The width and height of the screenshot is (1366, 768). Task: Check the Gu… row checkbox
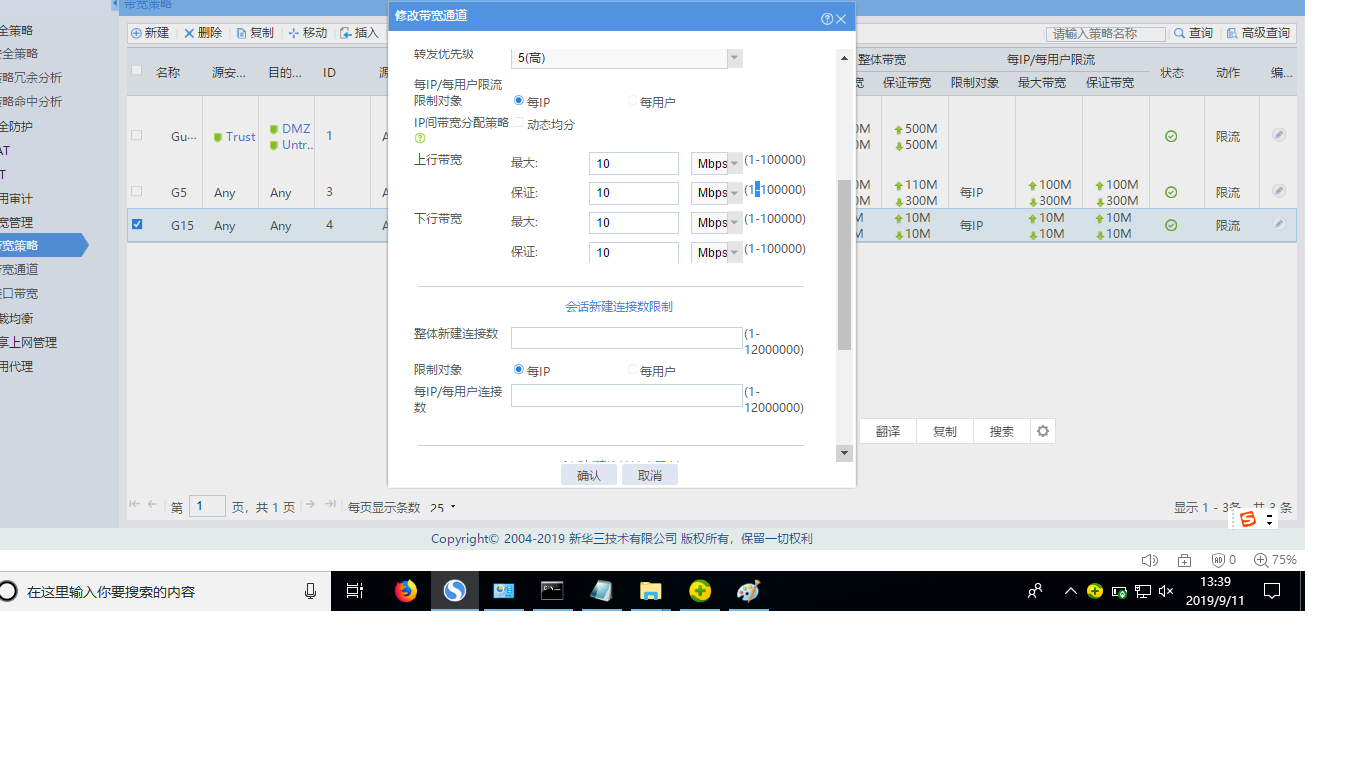[137, 135]
